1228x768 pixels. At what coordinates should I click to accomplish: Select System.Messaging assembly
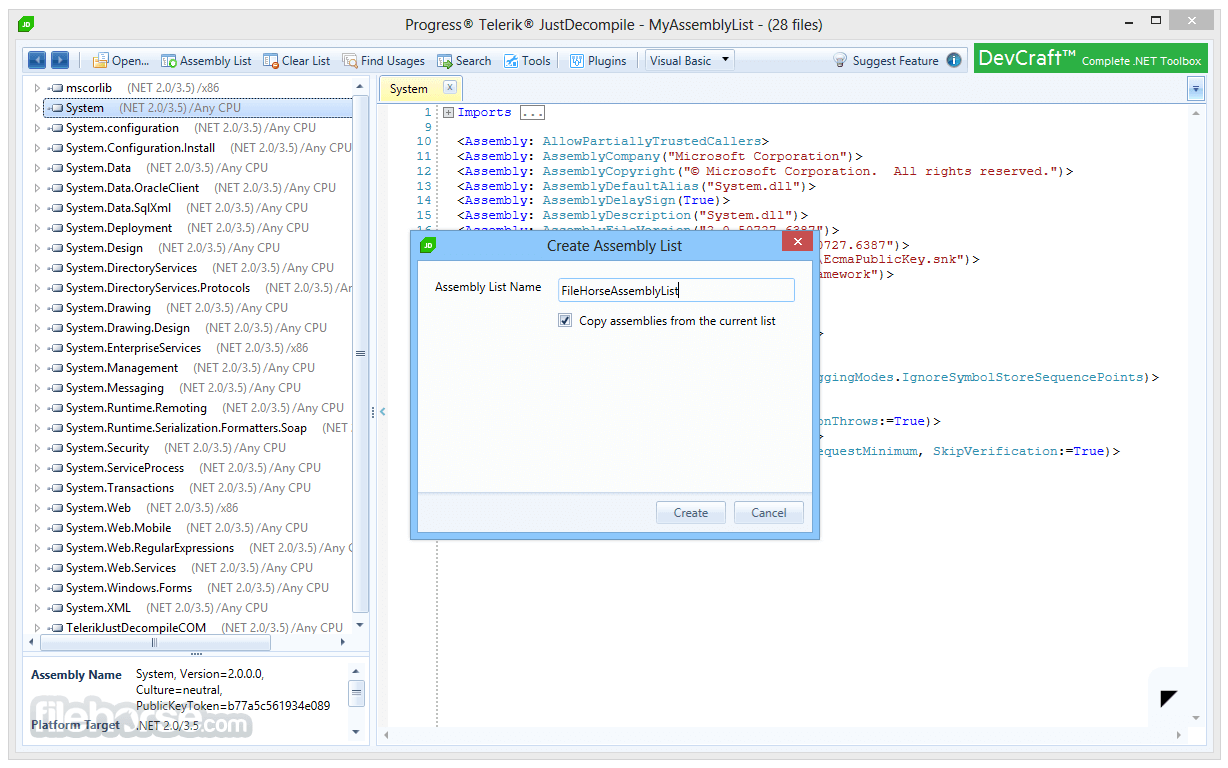click(115, 388)
